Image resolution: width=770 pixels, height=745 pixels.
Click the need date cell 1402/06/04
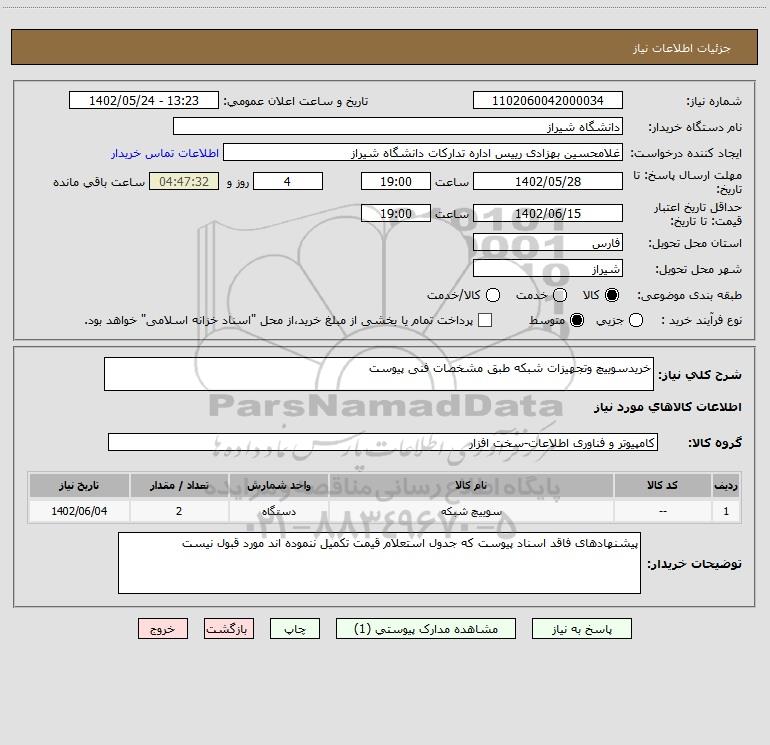(x=79, y=511)
